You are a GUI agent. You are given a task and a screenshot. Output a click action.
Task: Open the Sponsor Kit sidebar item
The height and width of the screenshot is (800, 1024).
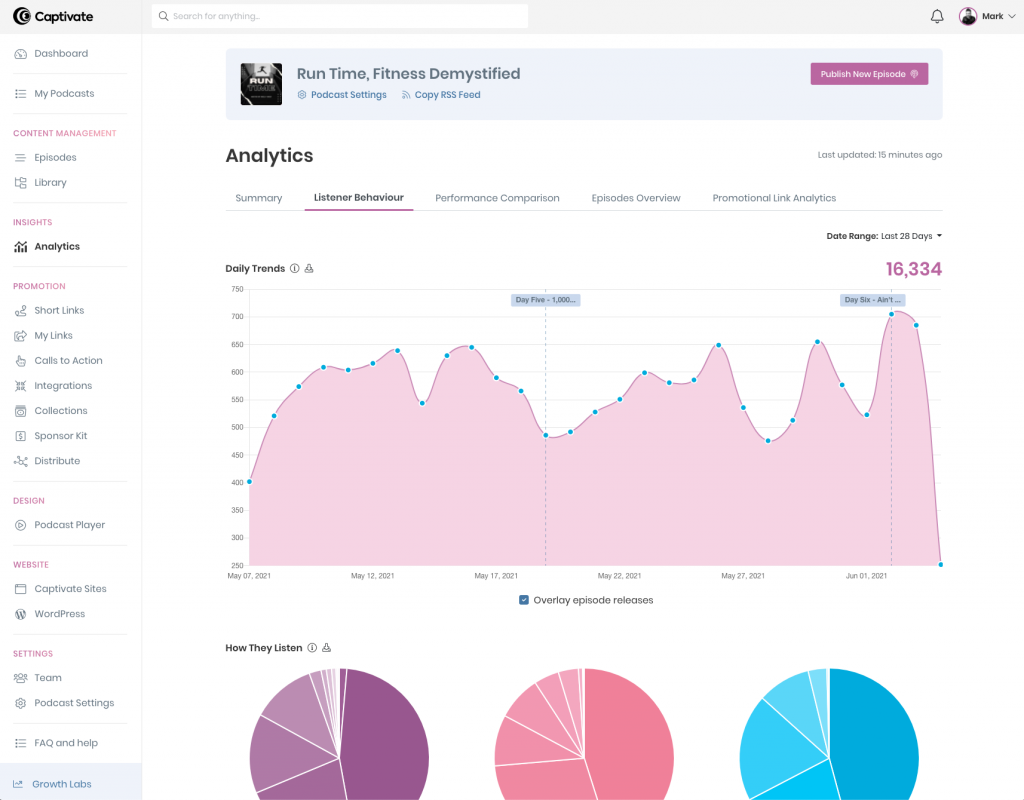[60, 436]
